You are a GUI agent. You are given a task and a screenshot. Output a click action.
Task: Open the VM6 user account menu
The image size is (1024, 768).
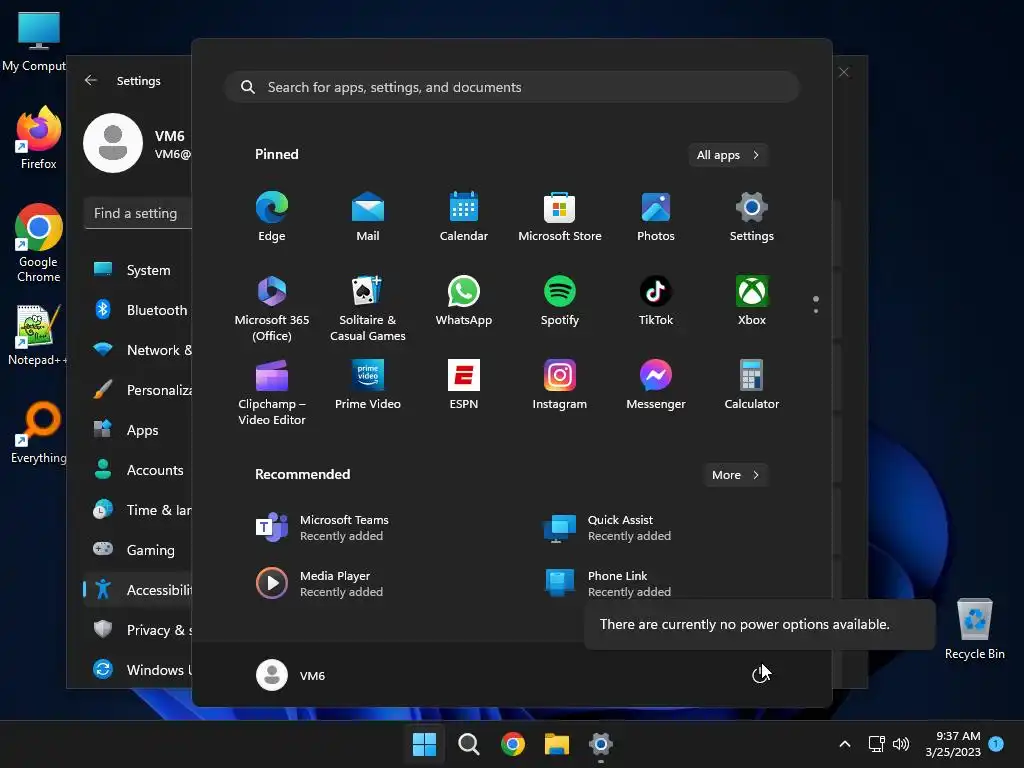[291, 675]
